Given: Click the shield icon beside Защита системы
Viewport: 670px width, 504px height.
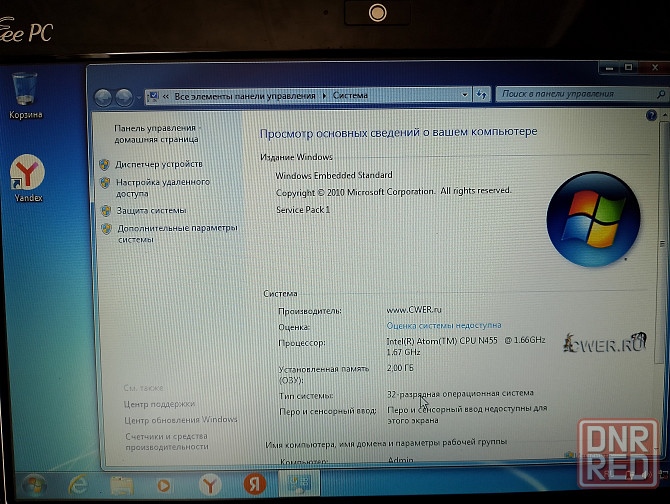Looking at the screenshot, I should [x=106, y=211].
